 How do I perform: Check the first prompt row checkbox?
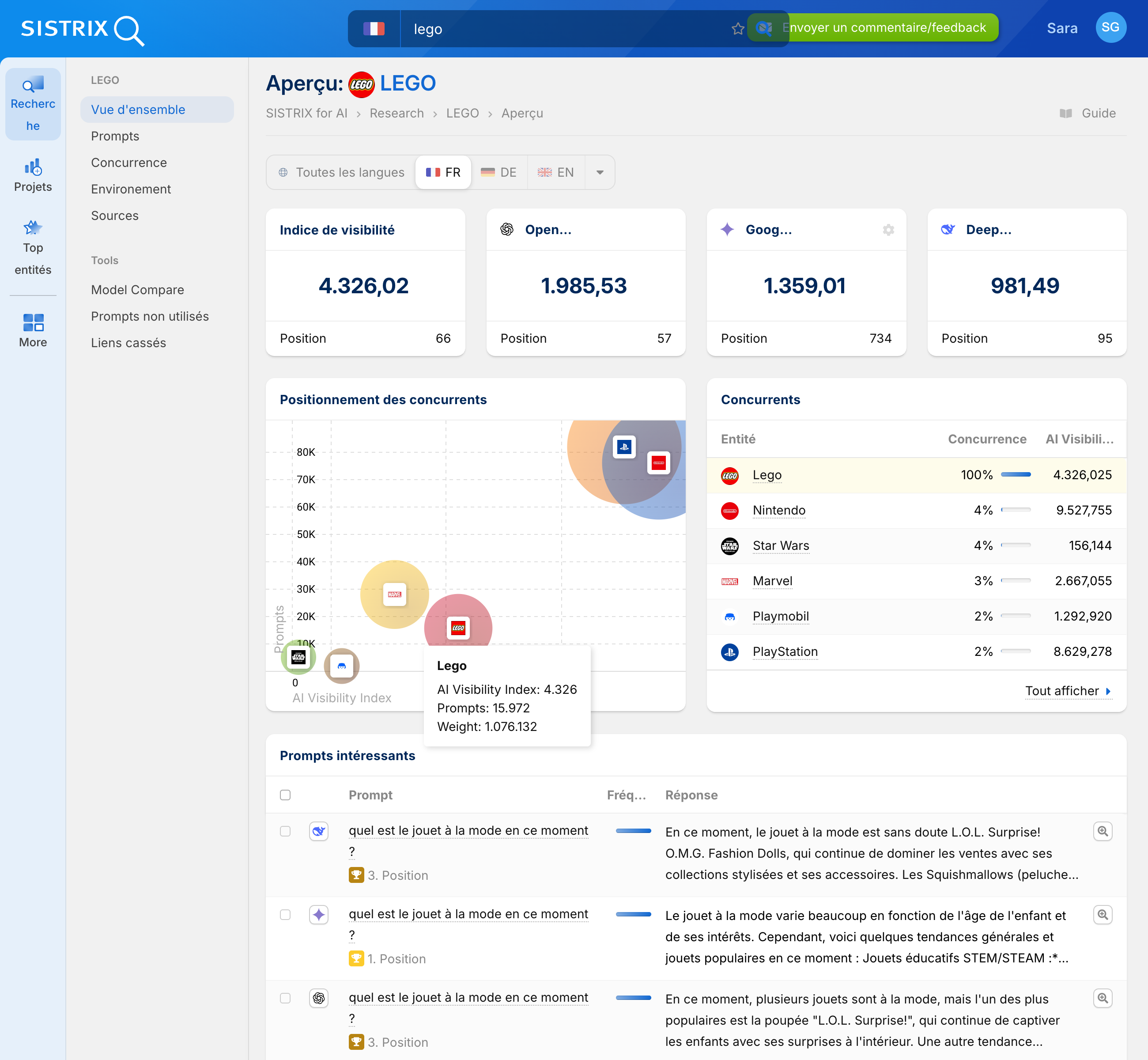point(285,831)
